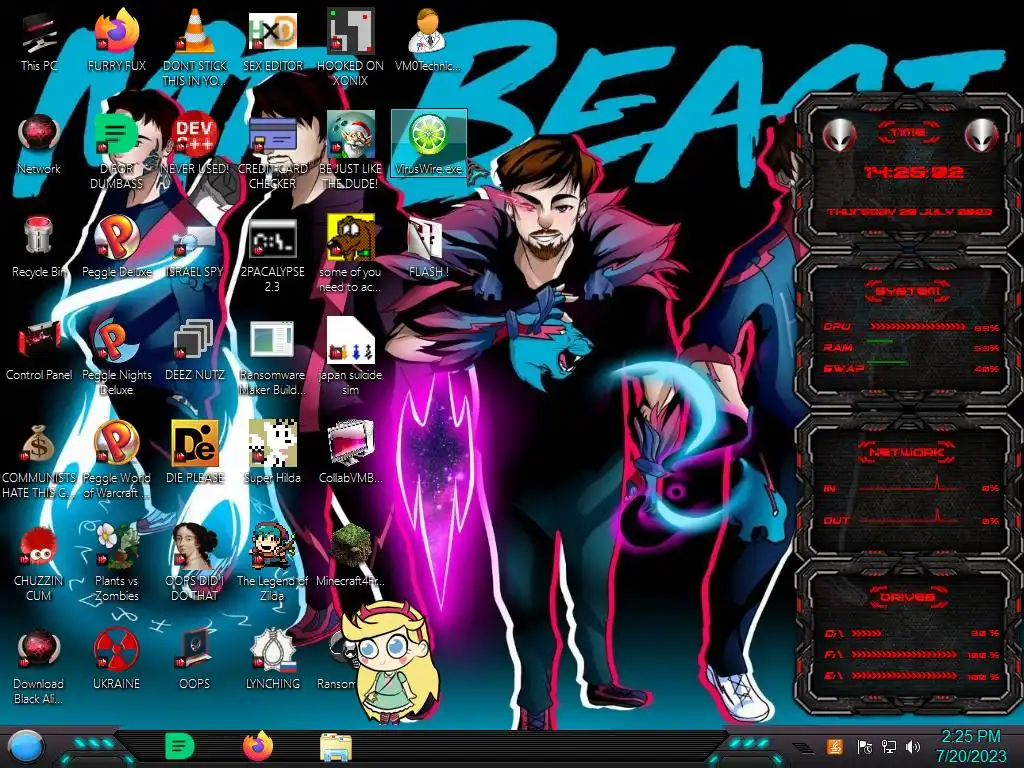
Task: Open the network tray icon
Action: click(x=889, y=747)
